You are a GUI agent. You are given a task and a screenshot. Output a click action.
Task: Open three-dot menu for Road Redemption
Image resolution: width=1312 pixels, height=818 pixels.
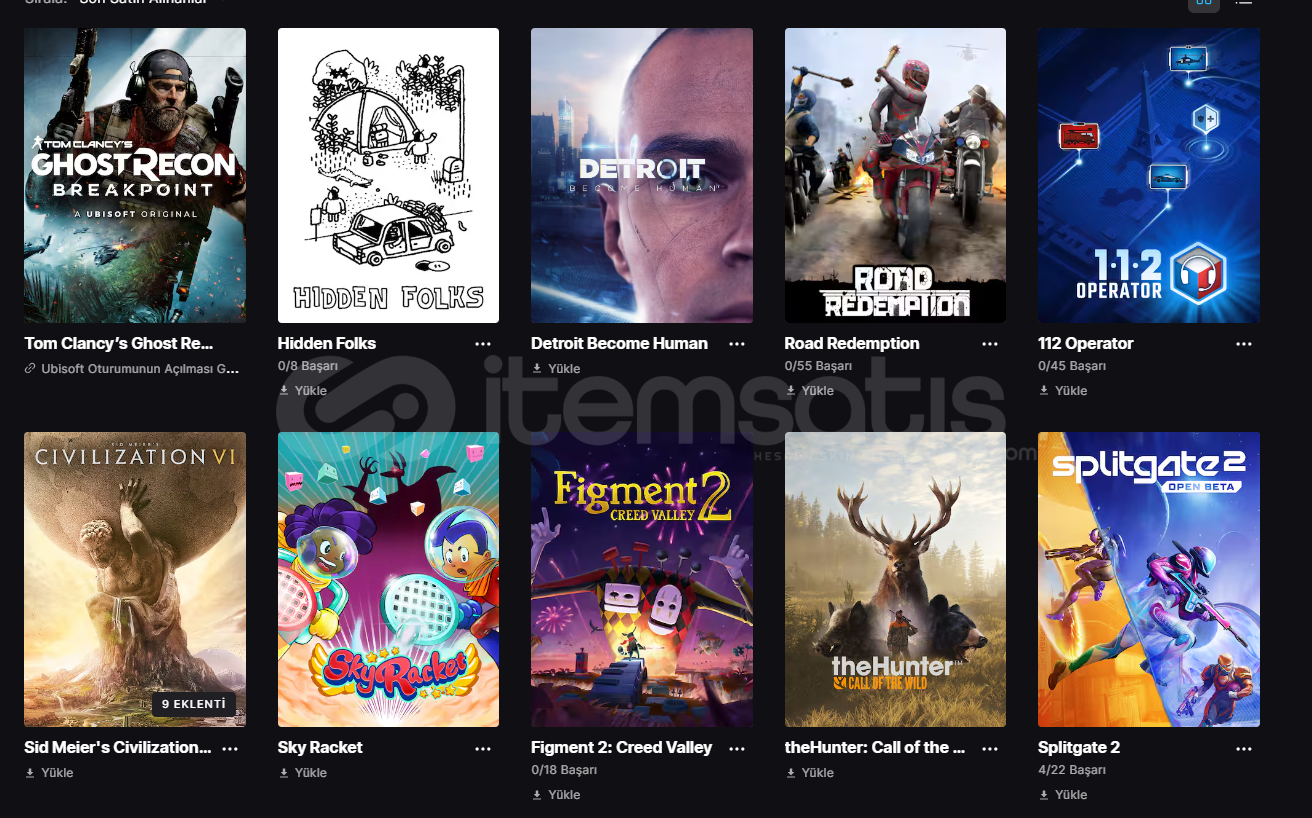[990, 344]
